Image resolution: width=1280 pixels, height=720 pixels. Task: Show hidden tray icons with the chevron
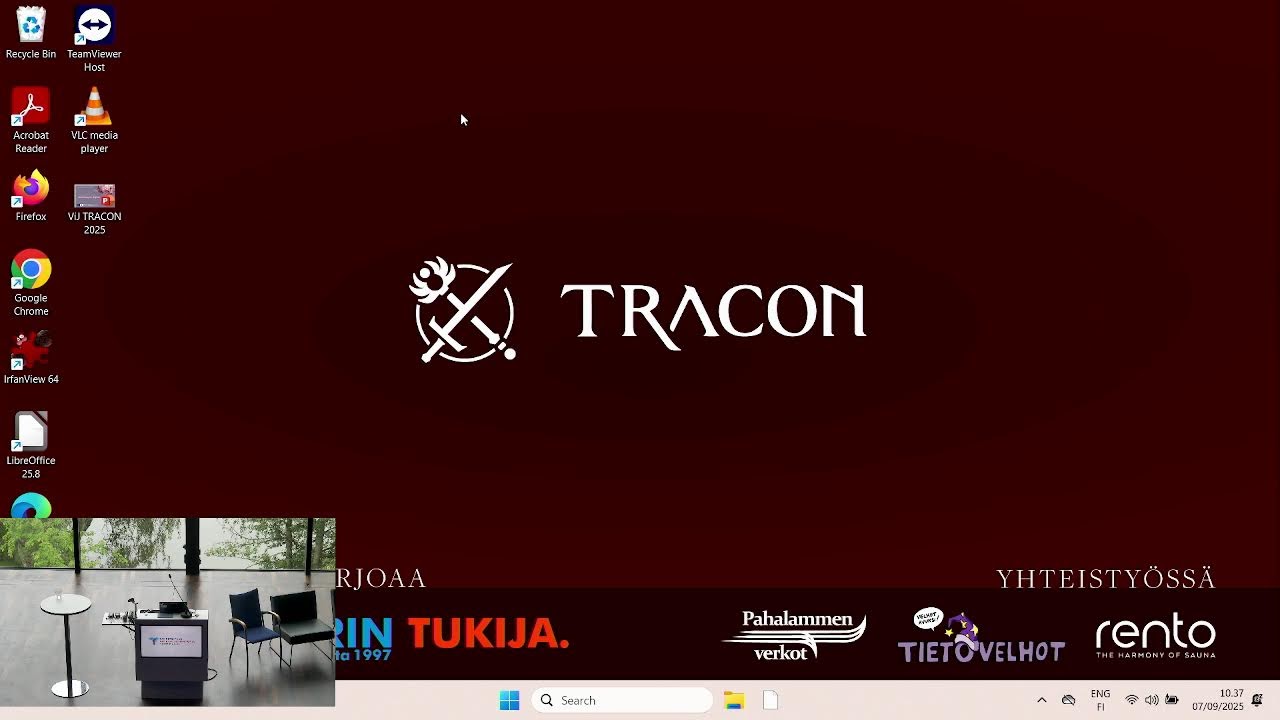pyautogui.click(x=1041, y=700)
